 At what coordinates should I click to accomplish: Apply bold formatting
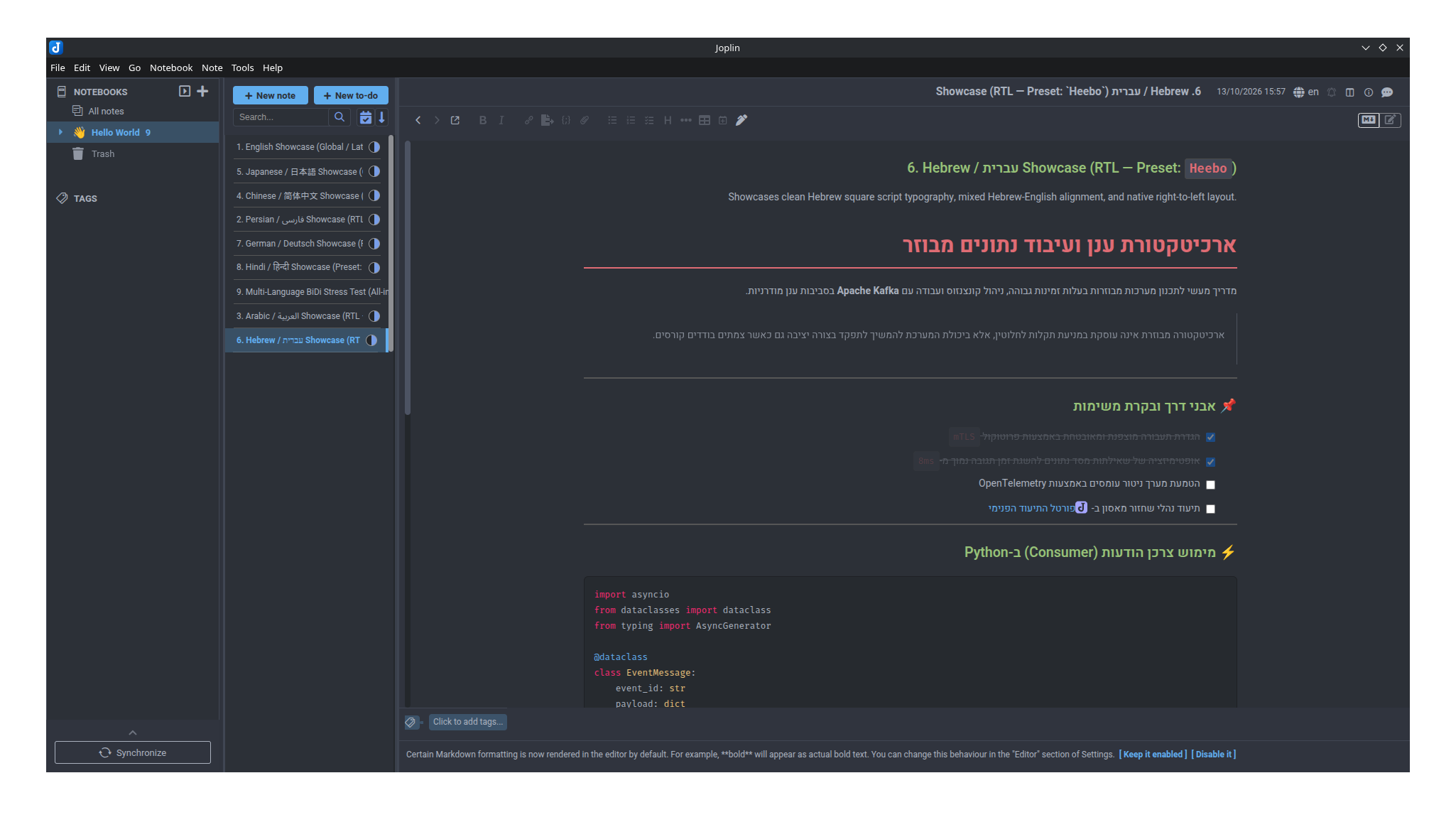tap(483, 121)
